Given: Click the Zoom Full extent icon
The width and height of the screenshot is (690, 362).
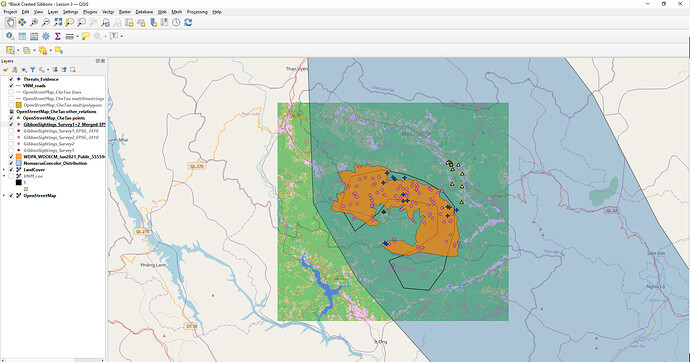Looking at the screenshot, I should pyautogui.click(x=58, y=22).
